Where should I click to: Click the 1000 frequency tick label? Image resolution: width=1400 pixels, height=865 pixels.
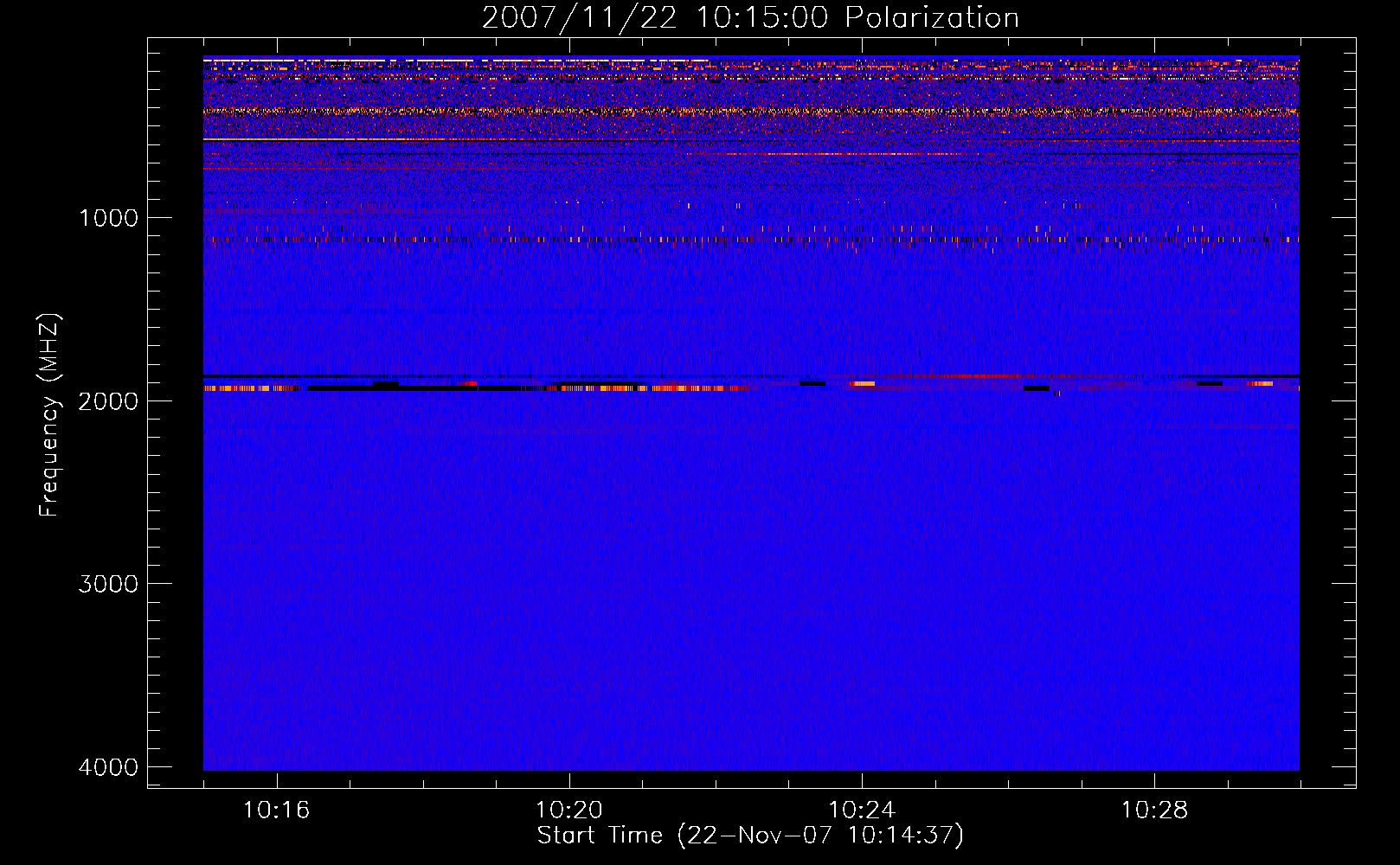click(108, 218)
